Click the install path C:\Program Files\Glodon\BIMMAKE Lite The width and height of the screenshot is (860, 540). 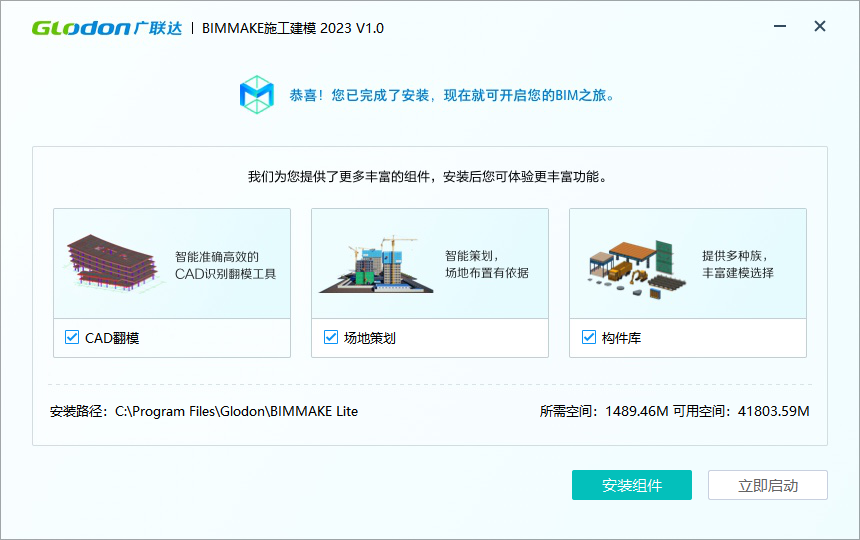pos(236,411)
